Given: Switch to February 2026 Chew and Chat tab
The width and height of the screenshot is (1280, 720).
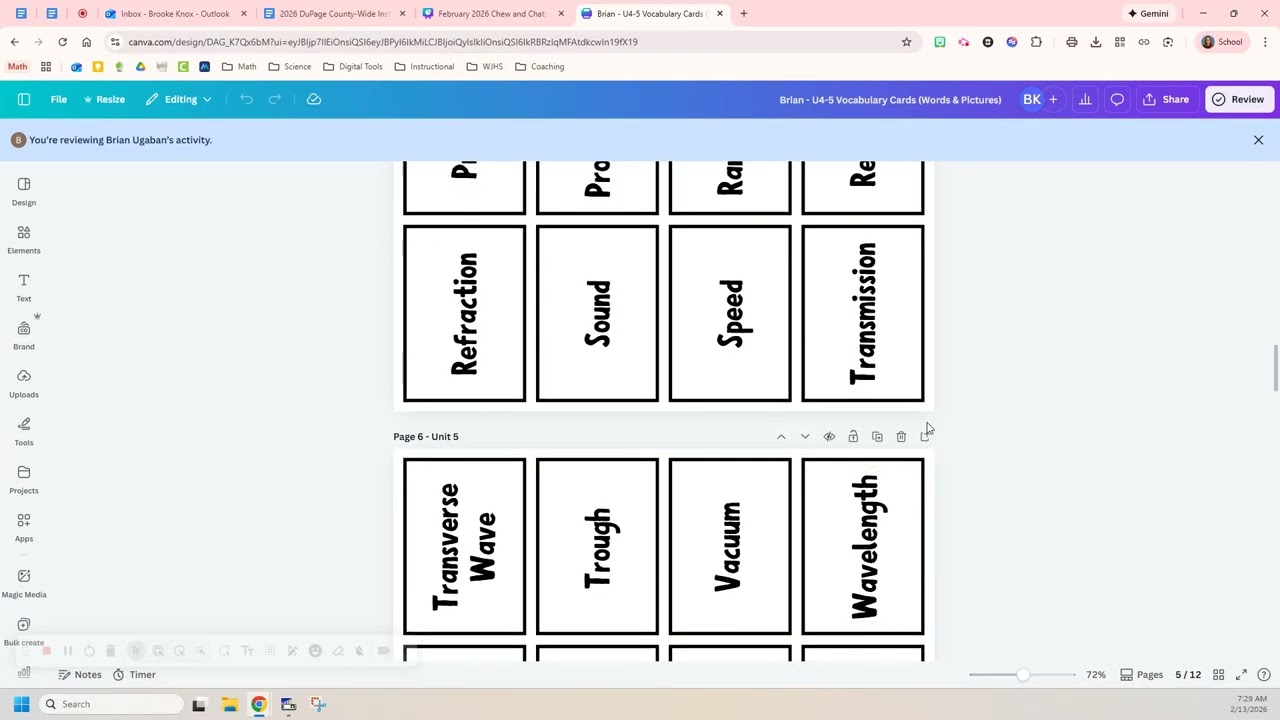Looking at the screenshot, I should [493, 14].
